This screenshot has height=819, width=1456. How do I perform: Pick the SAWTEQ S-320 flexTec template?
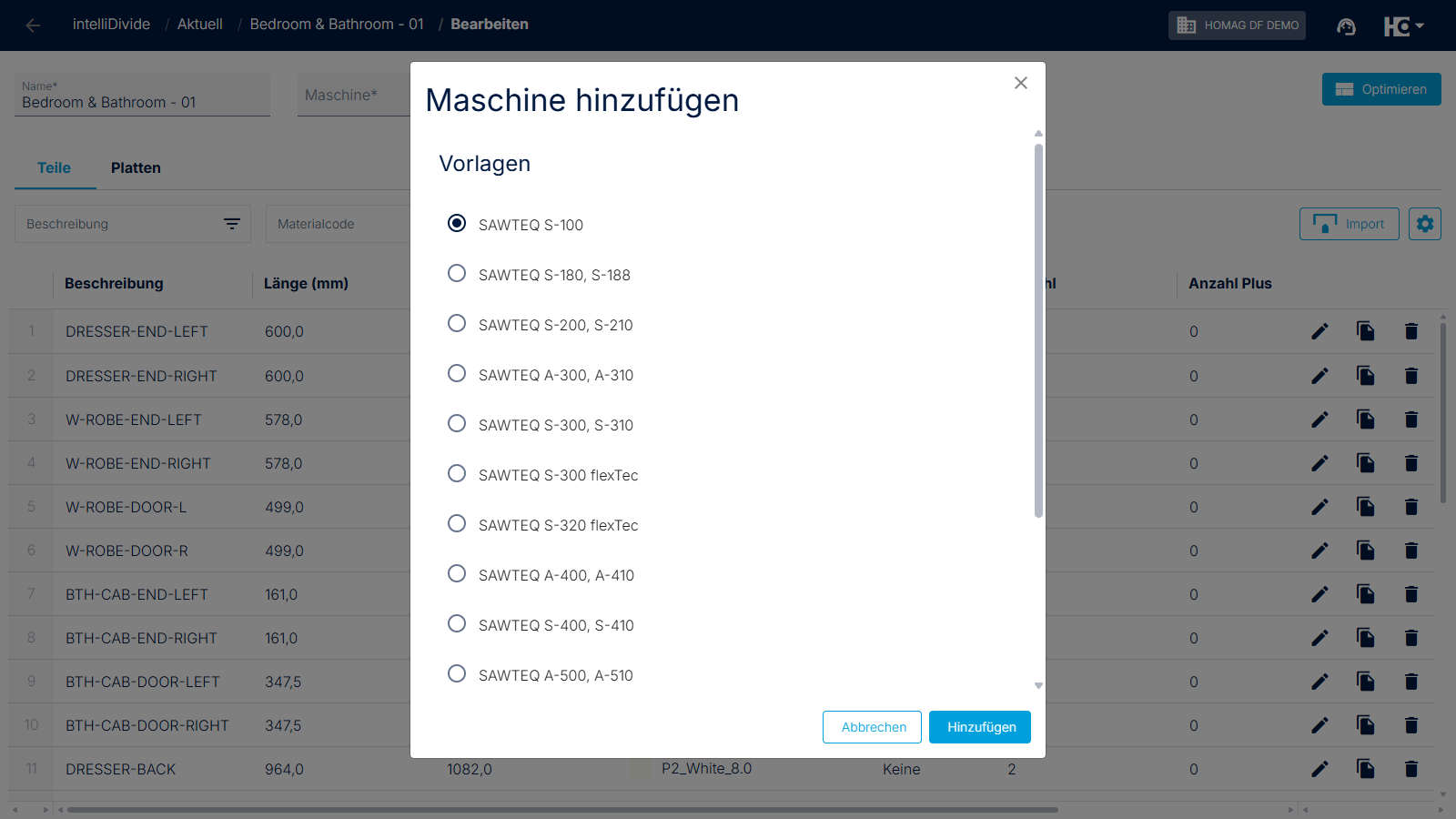pos(457,524)
